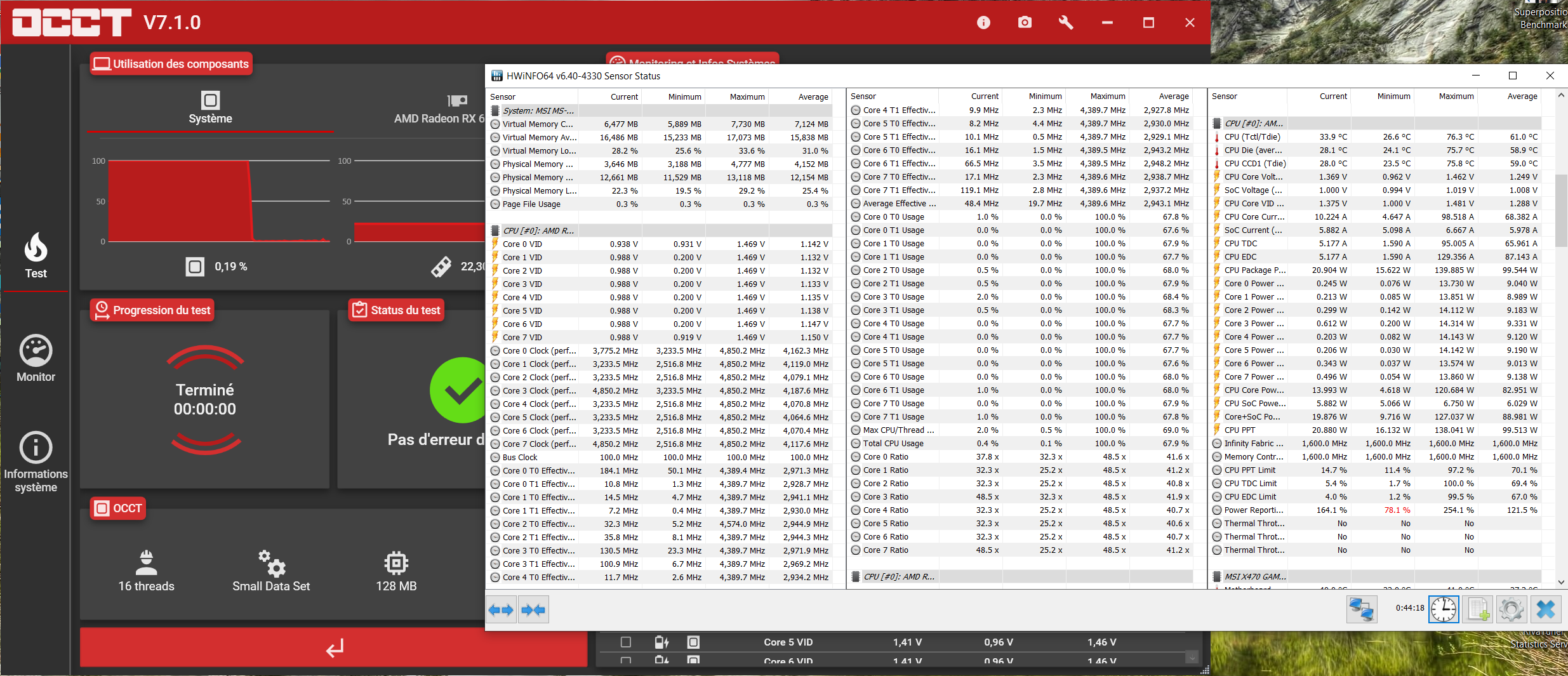Click OCCT sensor list scroll-down arrow

pyautogui.click(x=1192, y=658)
